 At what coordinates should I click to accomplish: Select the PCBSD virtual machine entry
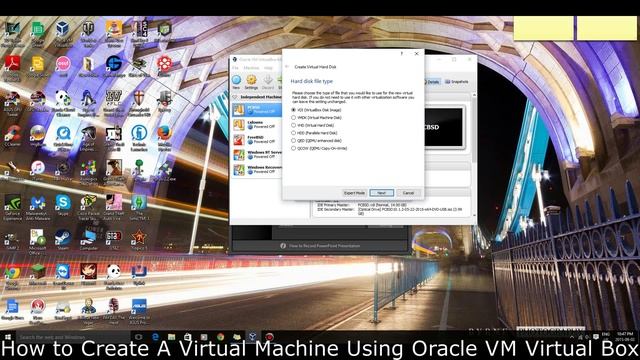point(257,109)
